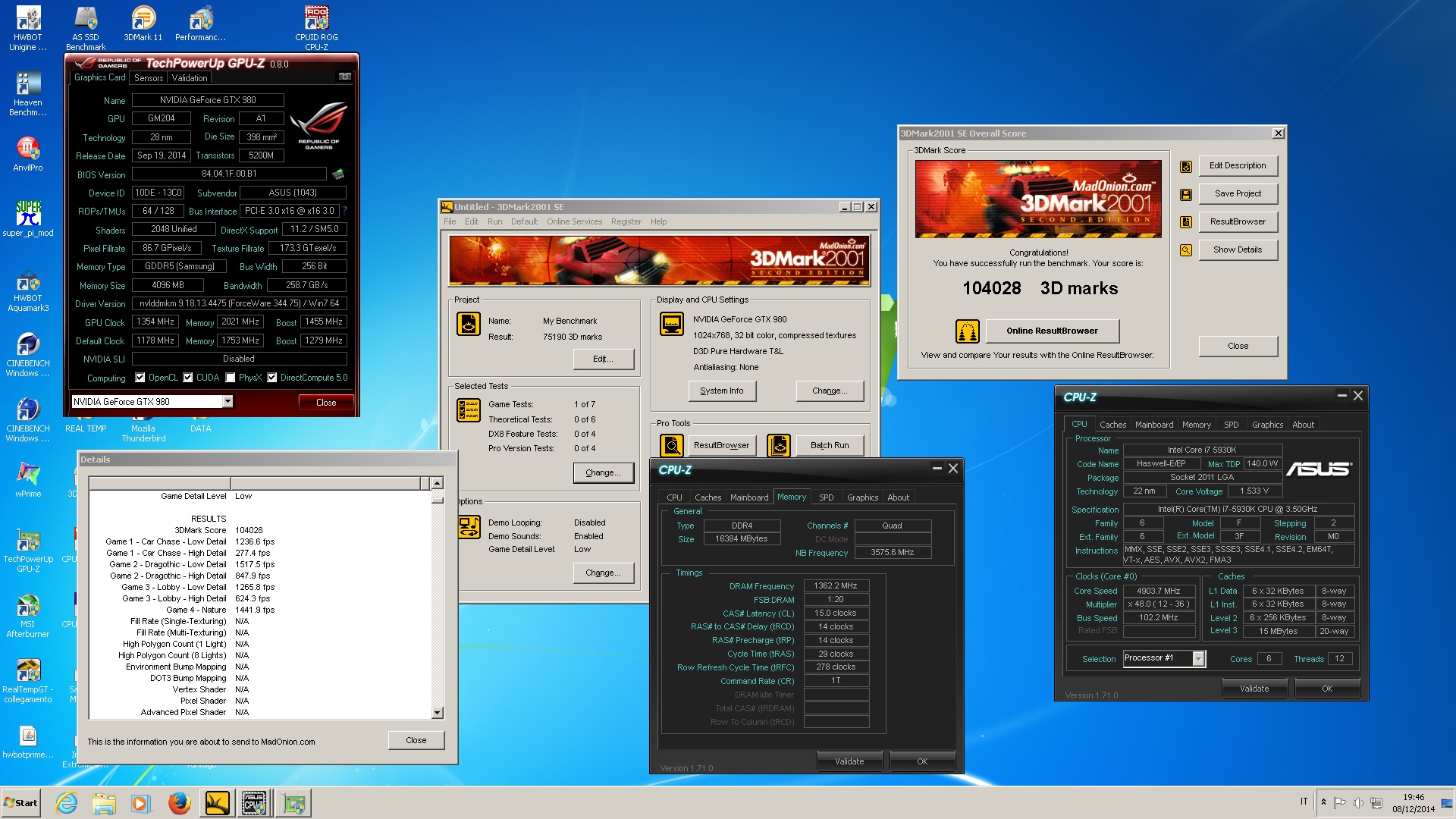Launch 3DMark 11 desktop shortcut
Image resolution: width=1456 pixels, height=819 pixels.
[x=143, y=24]
